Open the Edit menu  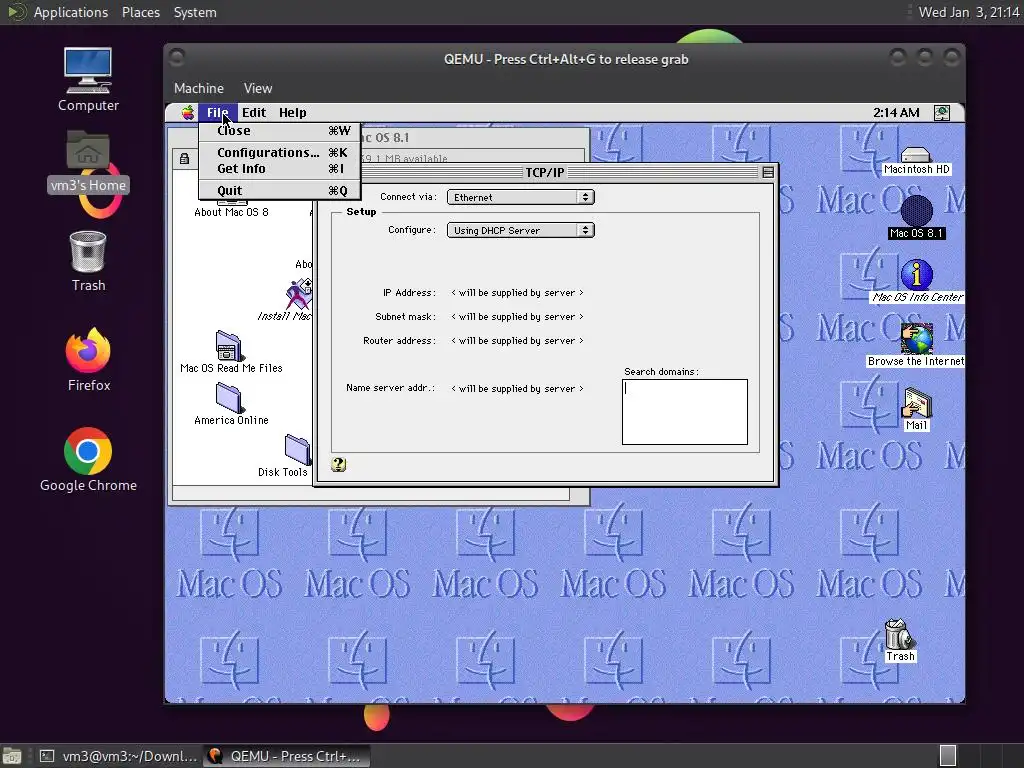click(x=253, y=112)
